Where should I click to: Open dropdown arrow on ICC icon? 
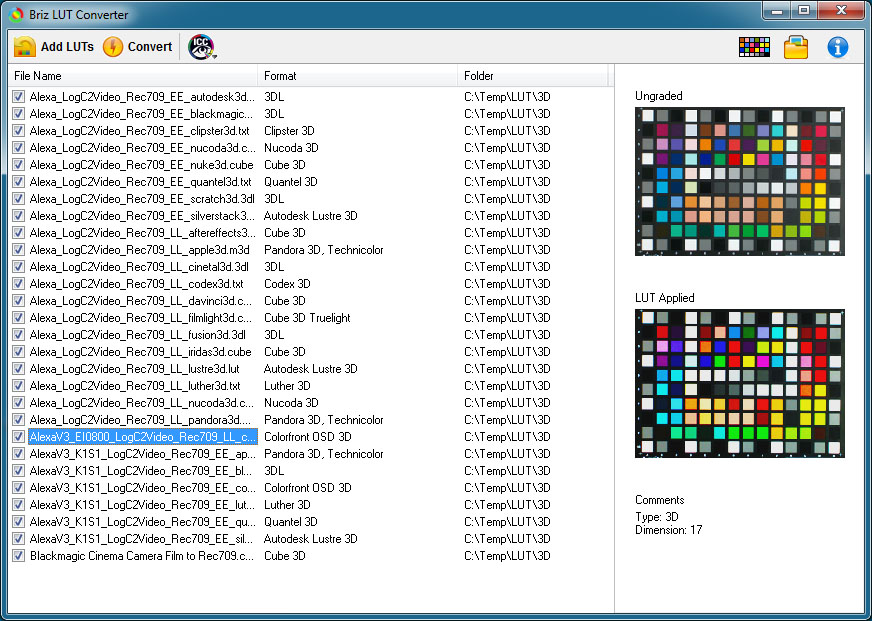pyautogui.click(x=214, y=56)
